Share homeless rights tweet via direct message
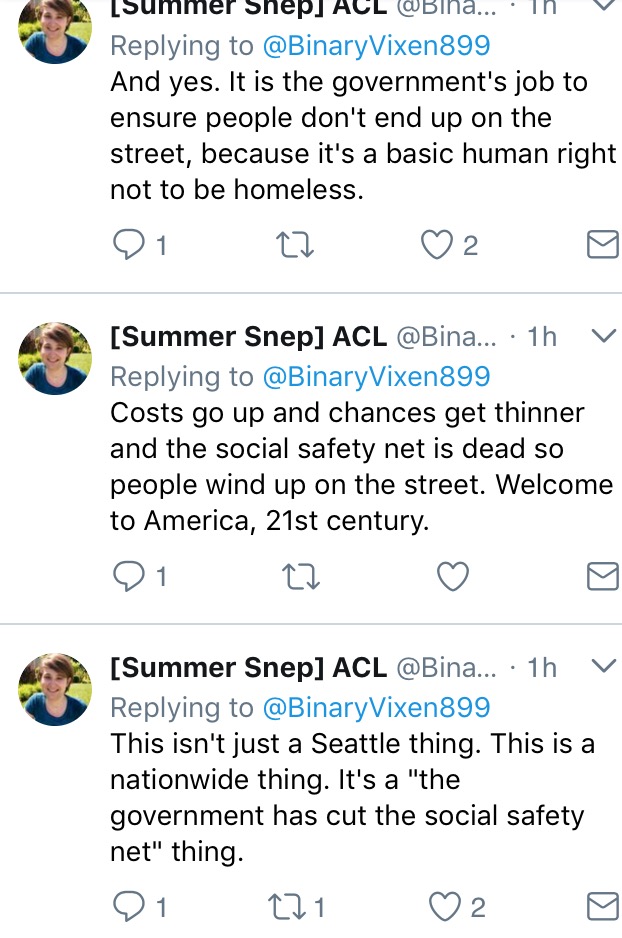The height and width of the screenshot is (938, 622). [x=602, y=244]
